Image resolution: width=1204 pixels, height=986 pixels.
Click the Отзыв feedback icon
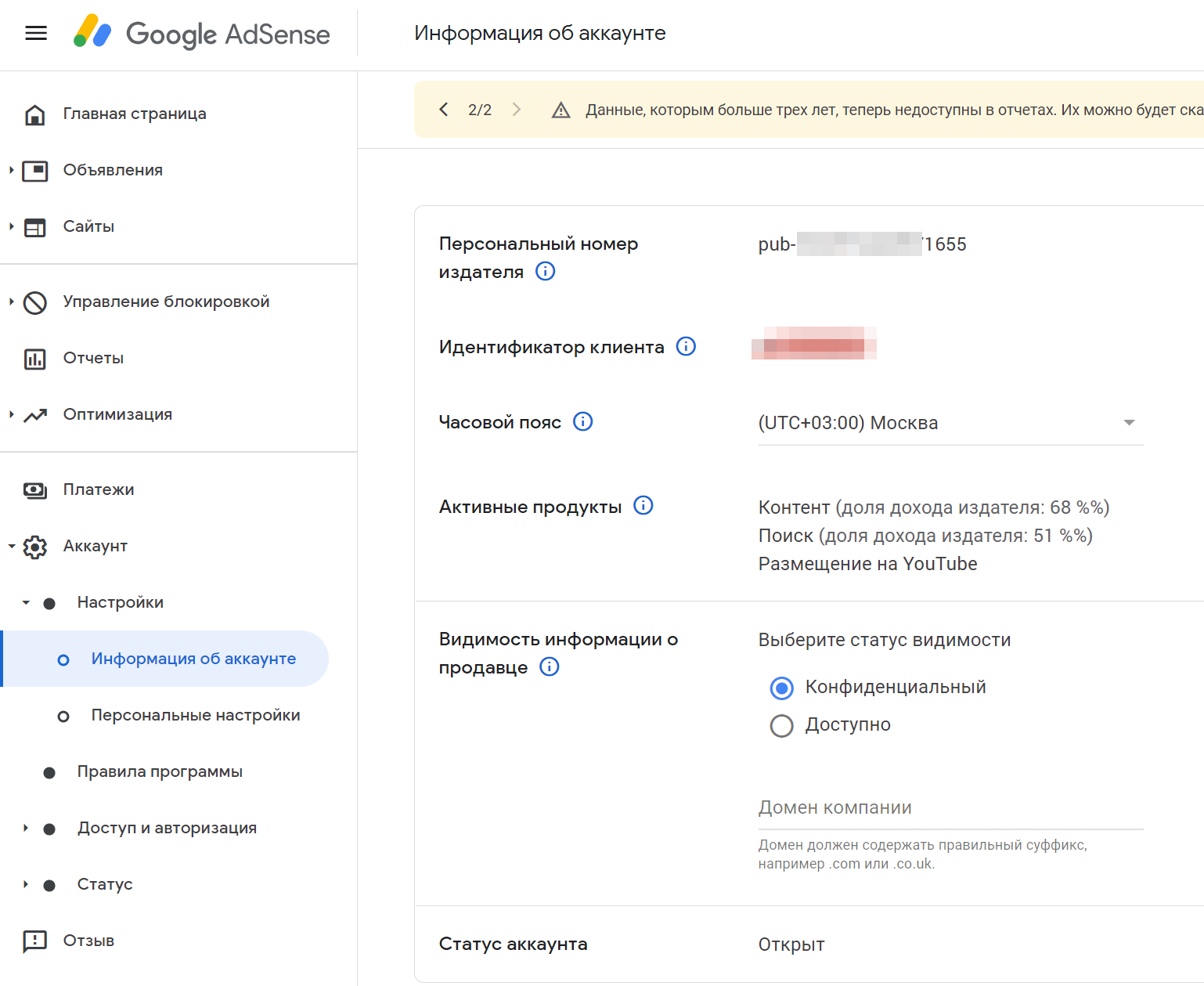34,941
